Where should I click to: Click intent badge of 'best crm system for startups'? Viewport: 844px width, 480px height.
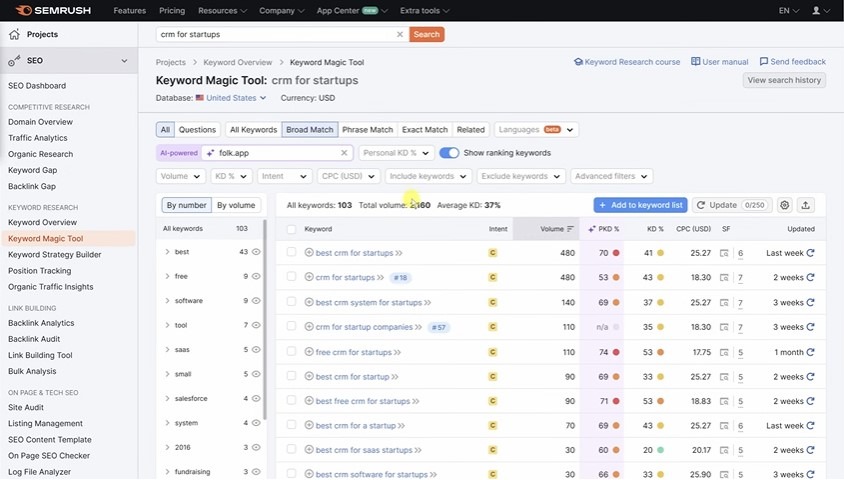coord(493,302)
